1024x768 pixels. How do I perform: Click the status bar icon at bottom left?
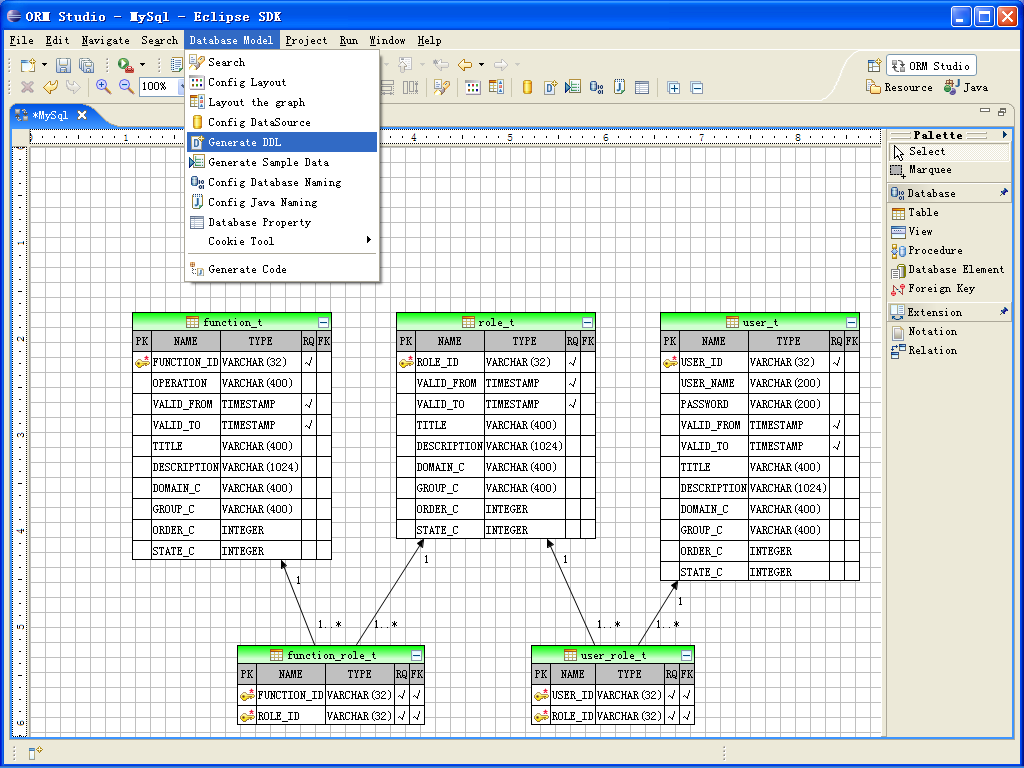pyautogui.click(x=36, y=752)
